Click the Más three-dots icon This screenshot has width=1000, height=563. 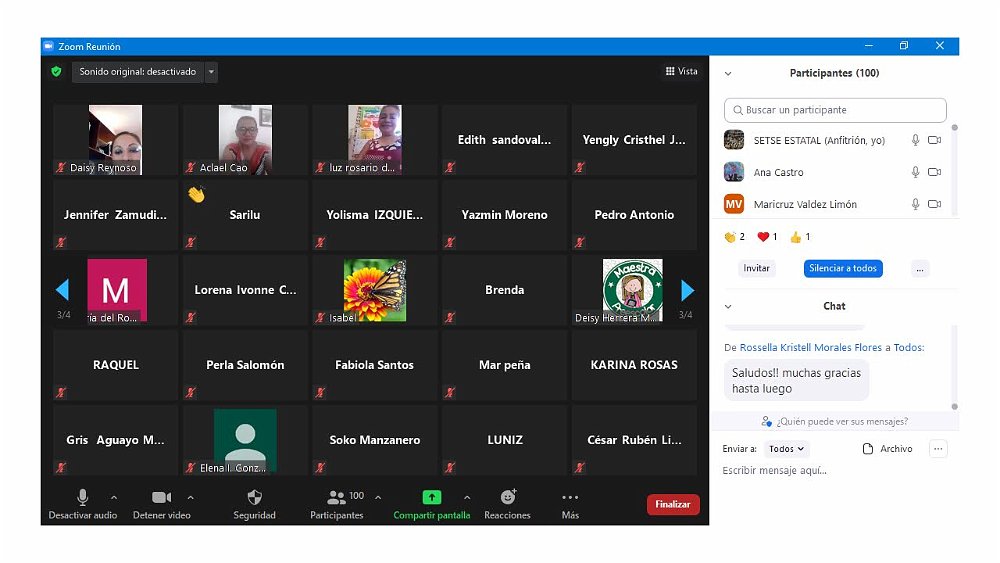click(x=570, y=497)
